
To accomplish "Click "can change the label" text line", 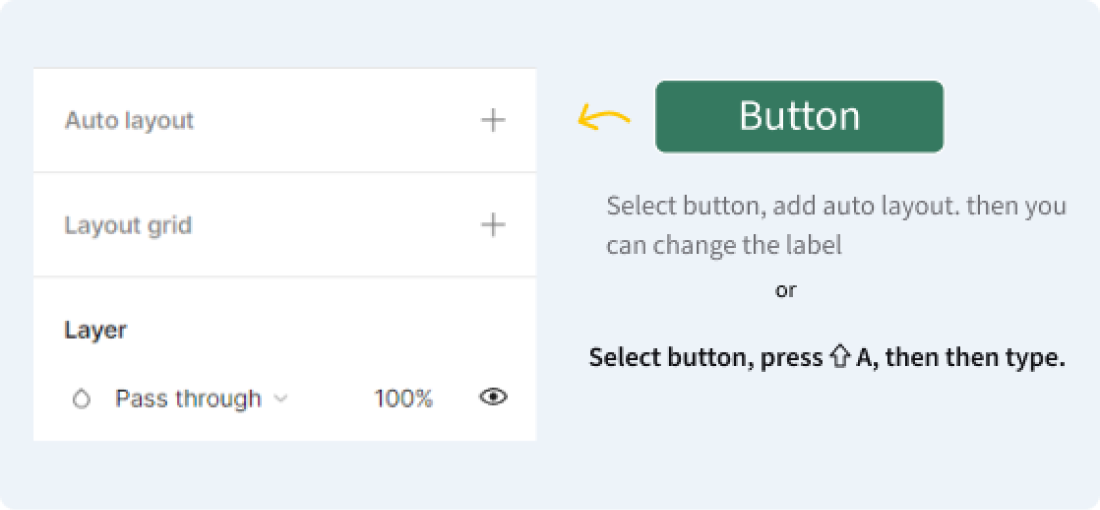I will click(724, 245).
